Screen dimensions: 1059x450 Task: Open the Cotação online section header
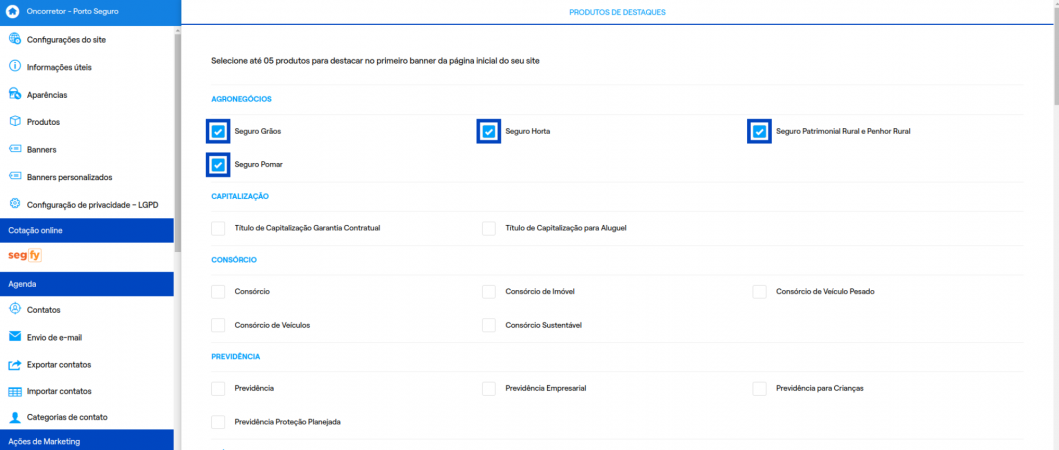click(x=86, y=230)
